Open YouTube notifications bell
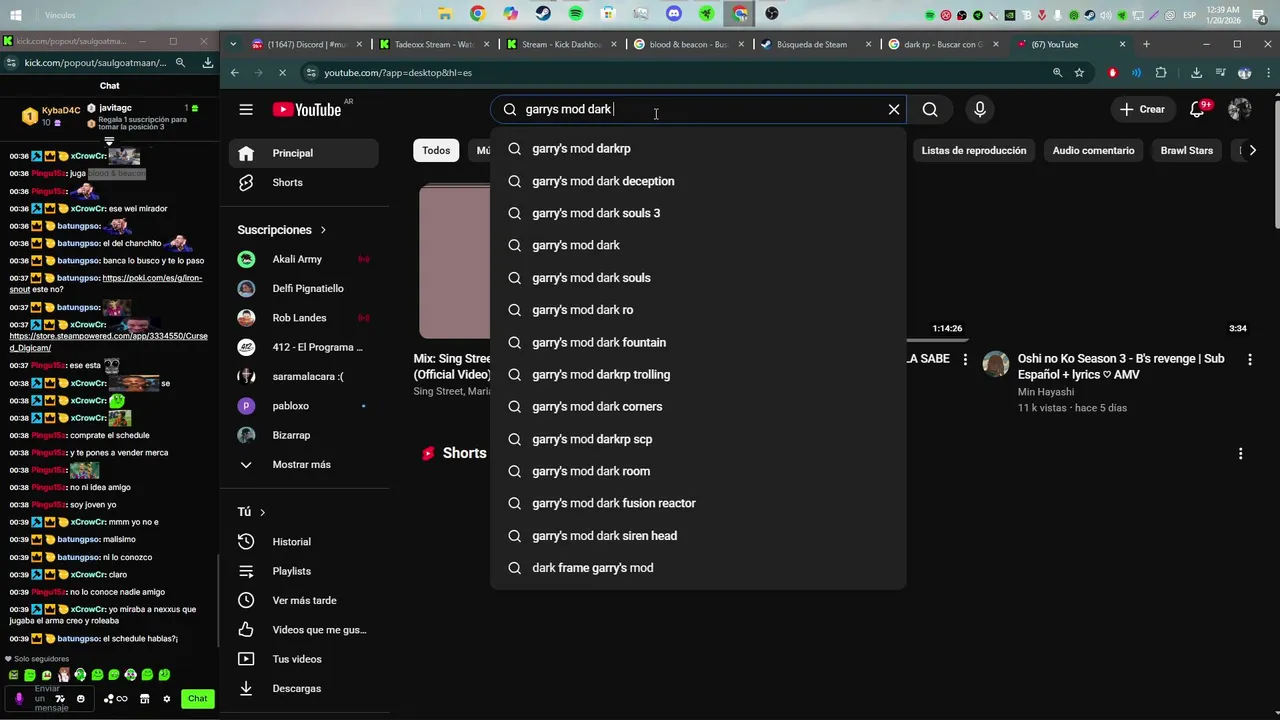 coord(1197,109)
